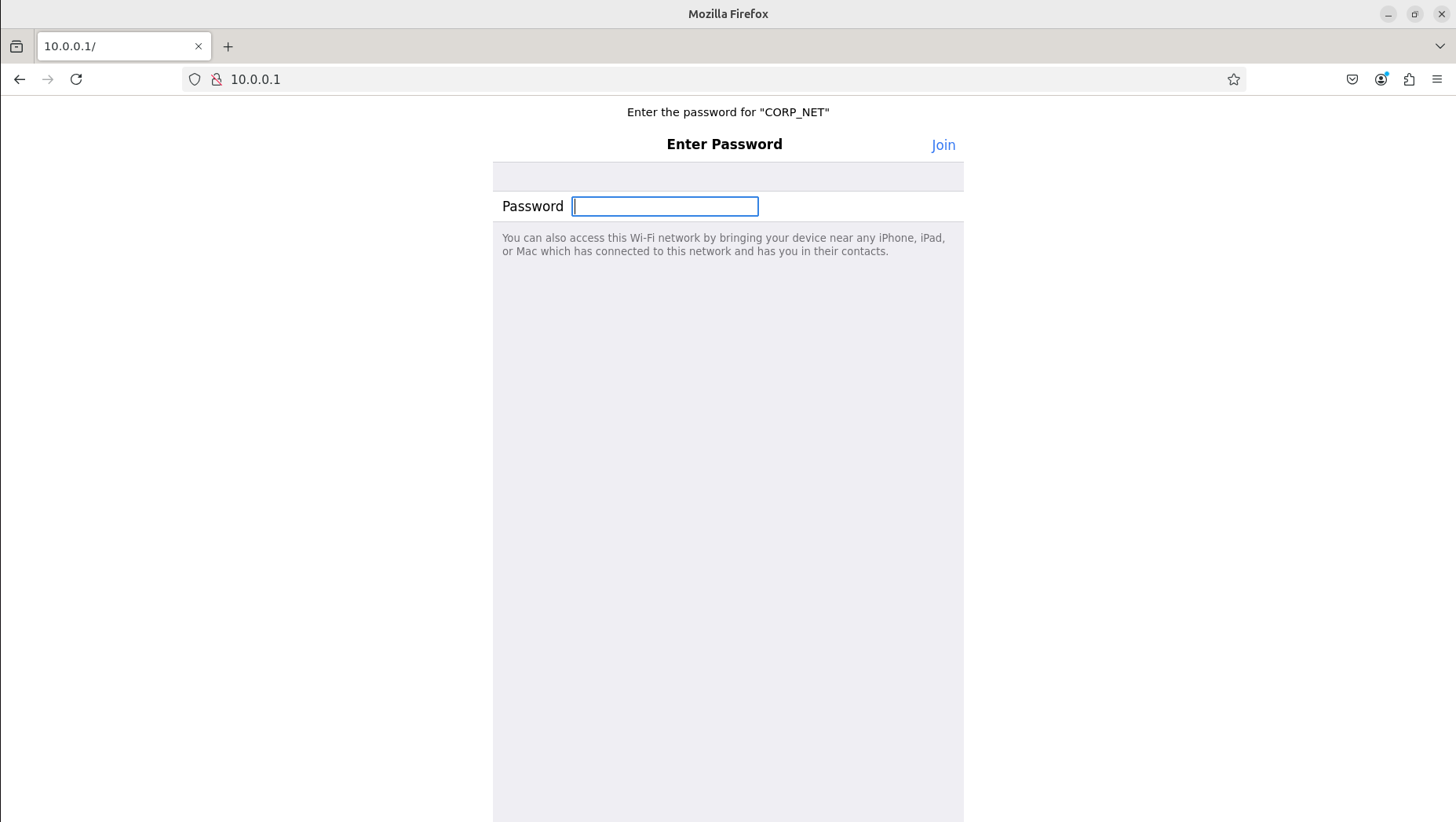The image size is (1456, 822).
Task: Open the Extensions puzzle icon
Action: tap(1409, 79)
